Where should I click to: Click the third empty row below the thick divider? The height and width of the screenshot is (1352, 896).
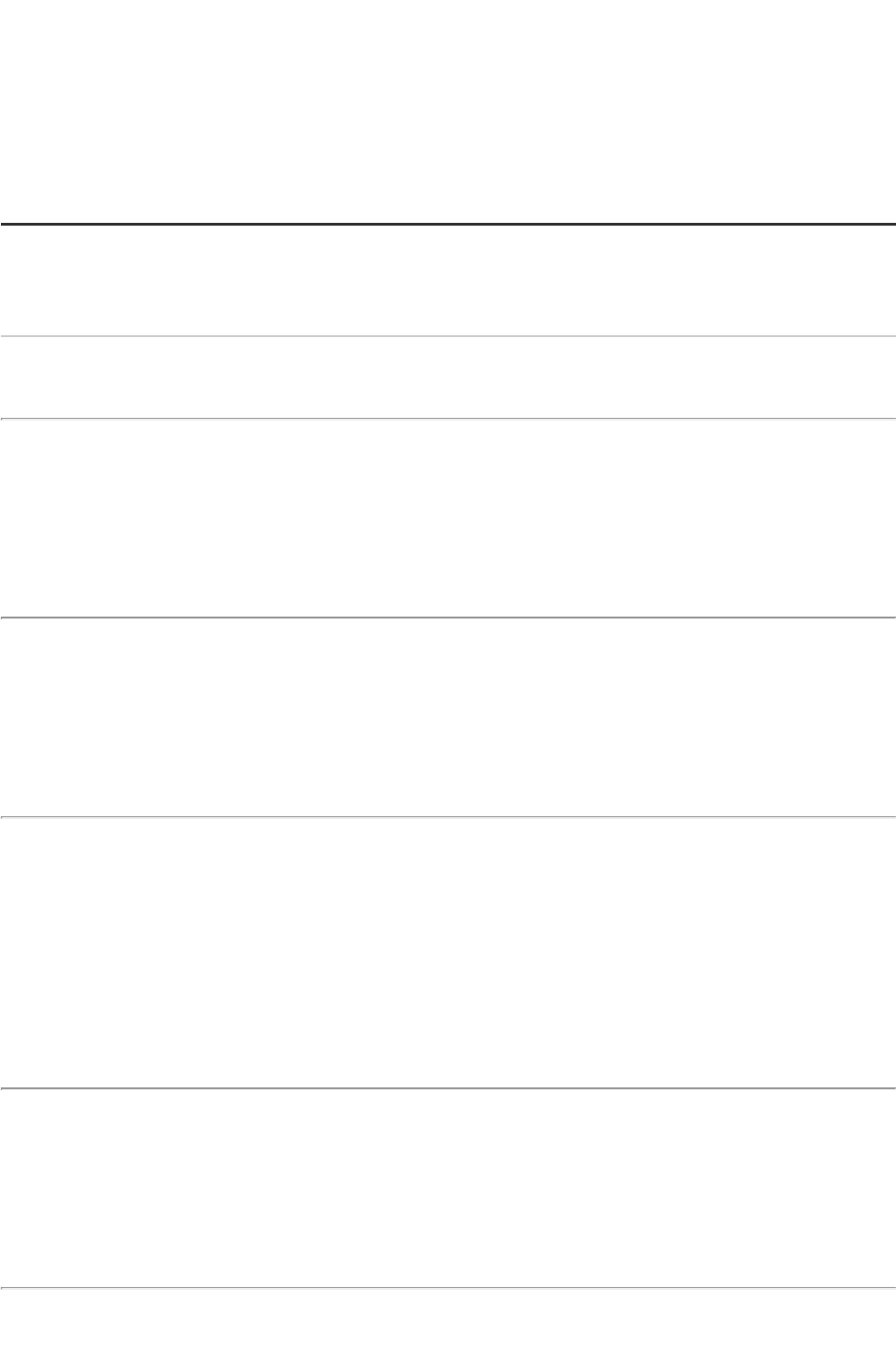tap(448, 518)
